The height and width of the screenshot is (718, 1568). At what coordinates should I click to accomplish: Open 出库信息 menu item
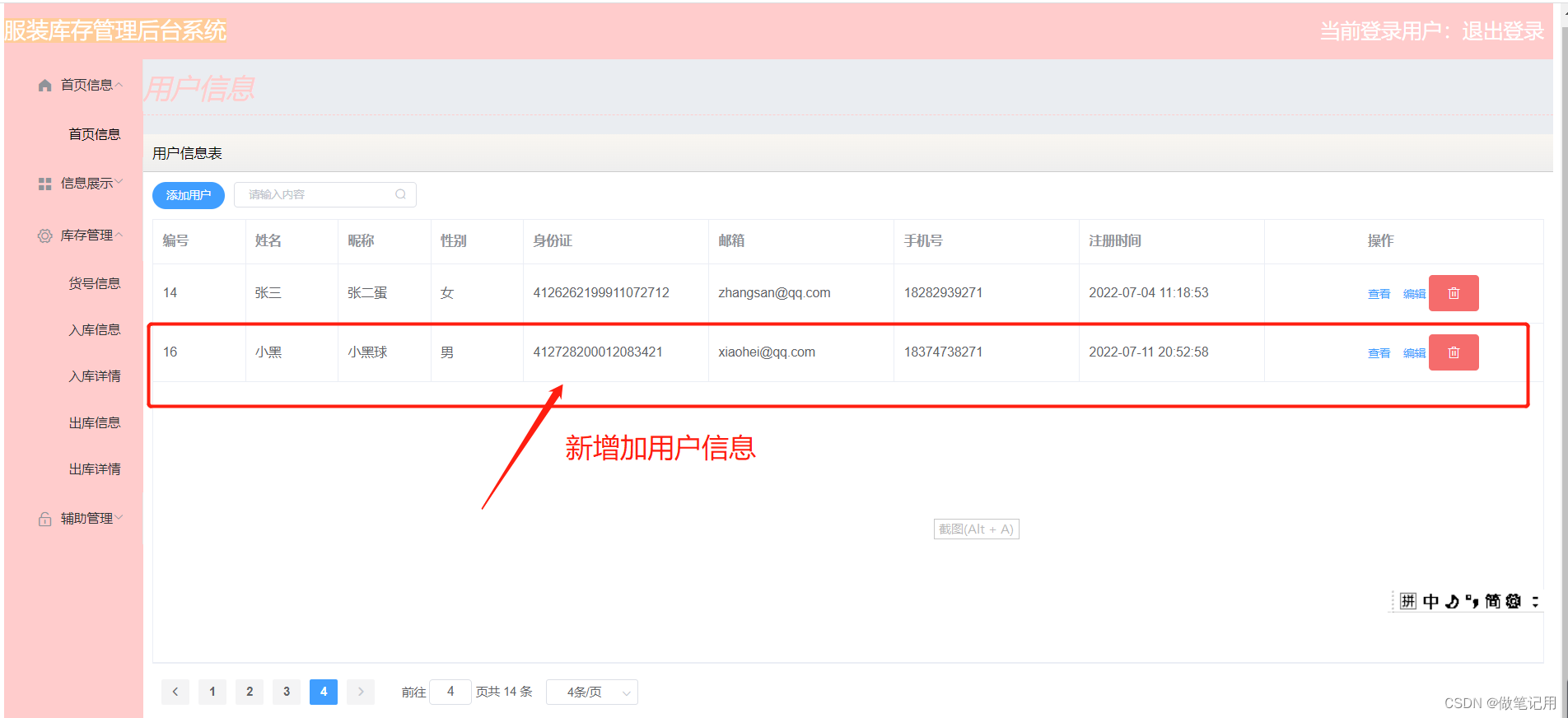(95, 422)
